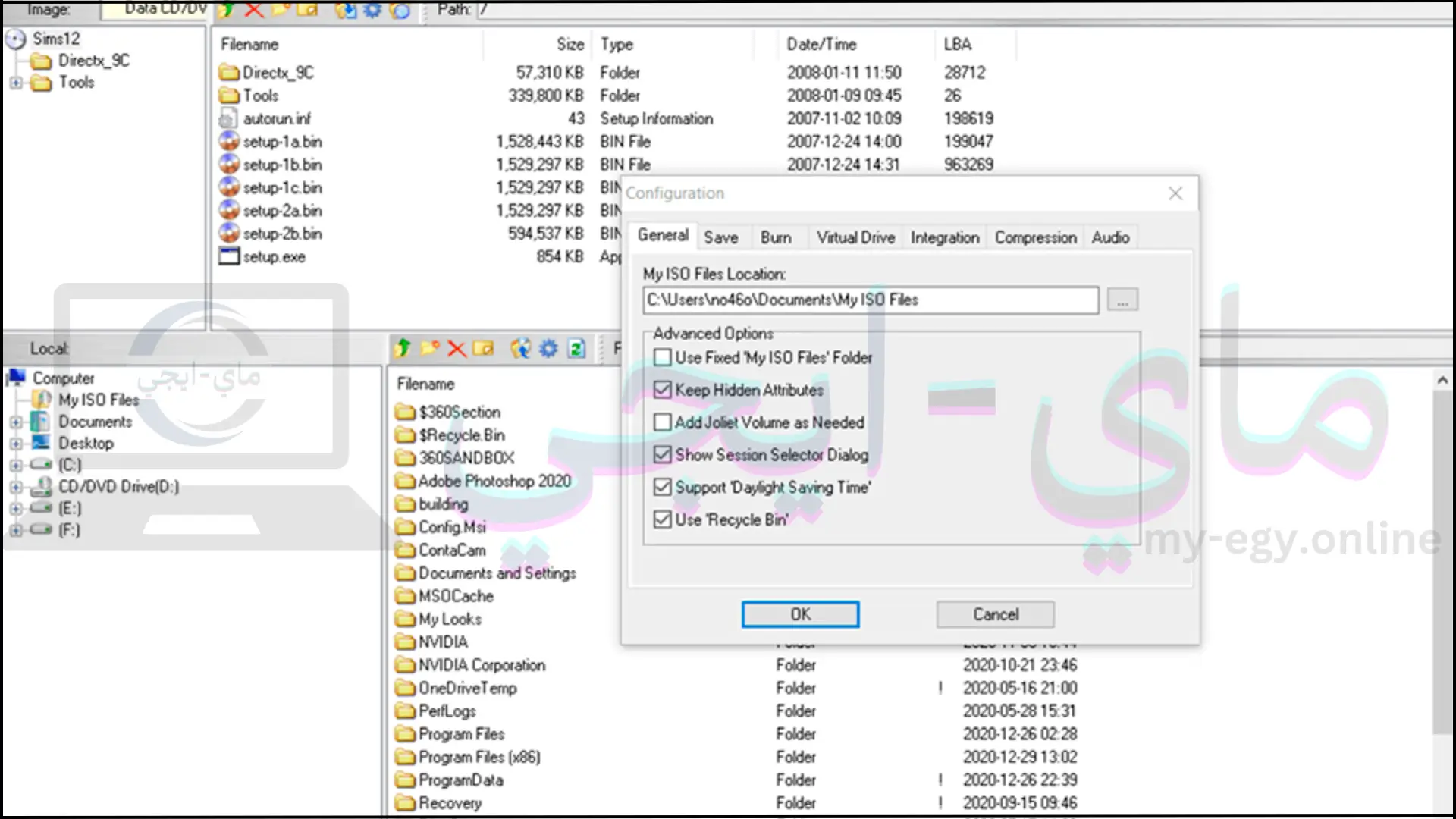Viewport: 1456px width, 819px height.
Task: Click the browse button for ISO Files Location
Action: pyautogui.click(x=1121, y=299)
